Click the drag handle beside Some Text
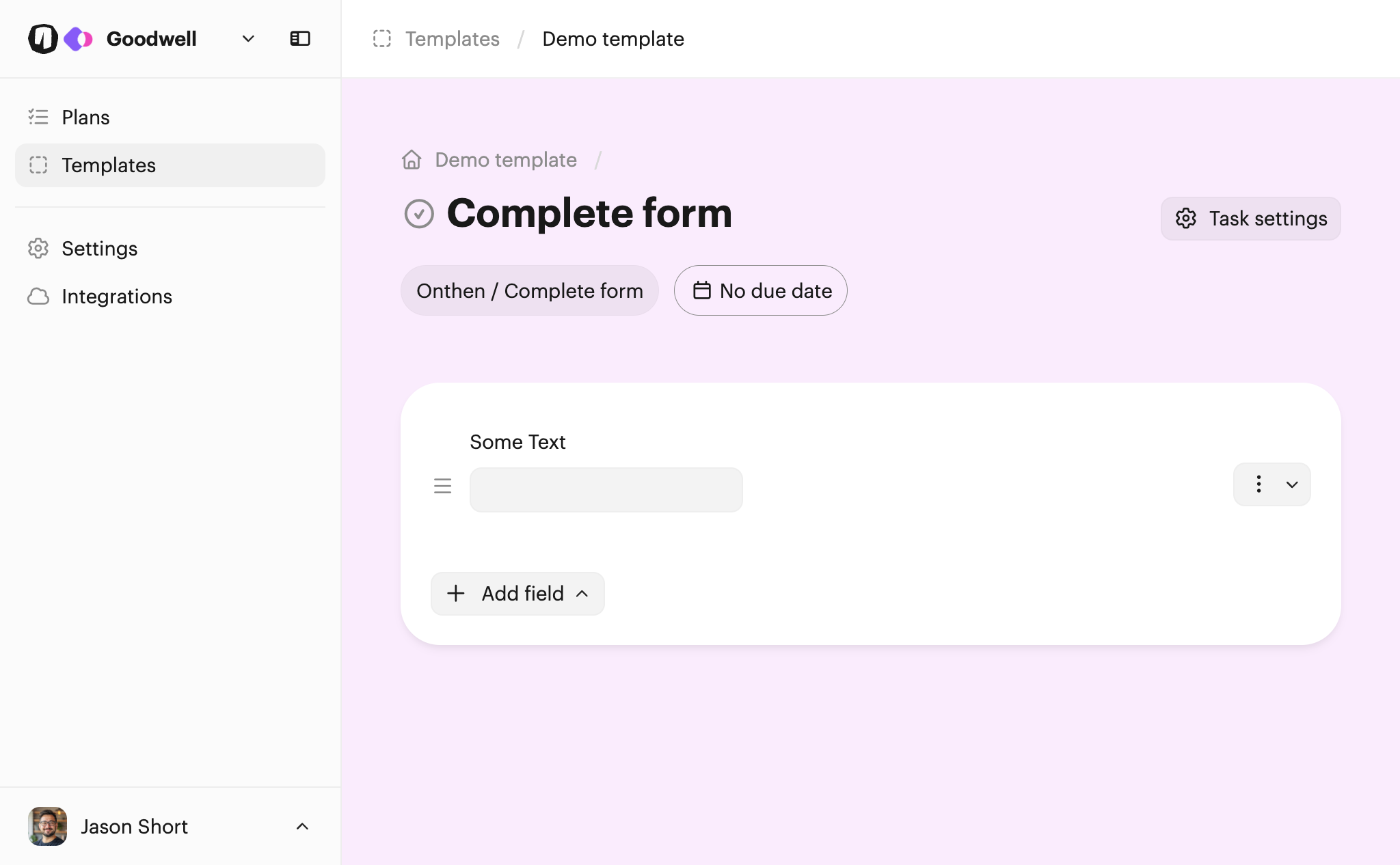The width and height of the screenshot is (1400, 865). (x=443, y=486)
